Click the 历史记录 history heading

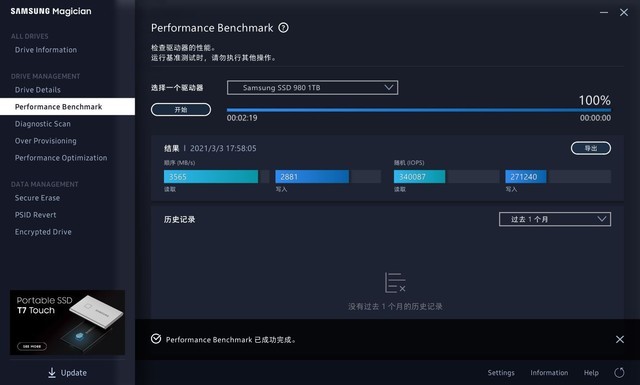[x=180, y=219]
